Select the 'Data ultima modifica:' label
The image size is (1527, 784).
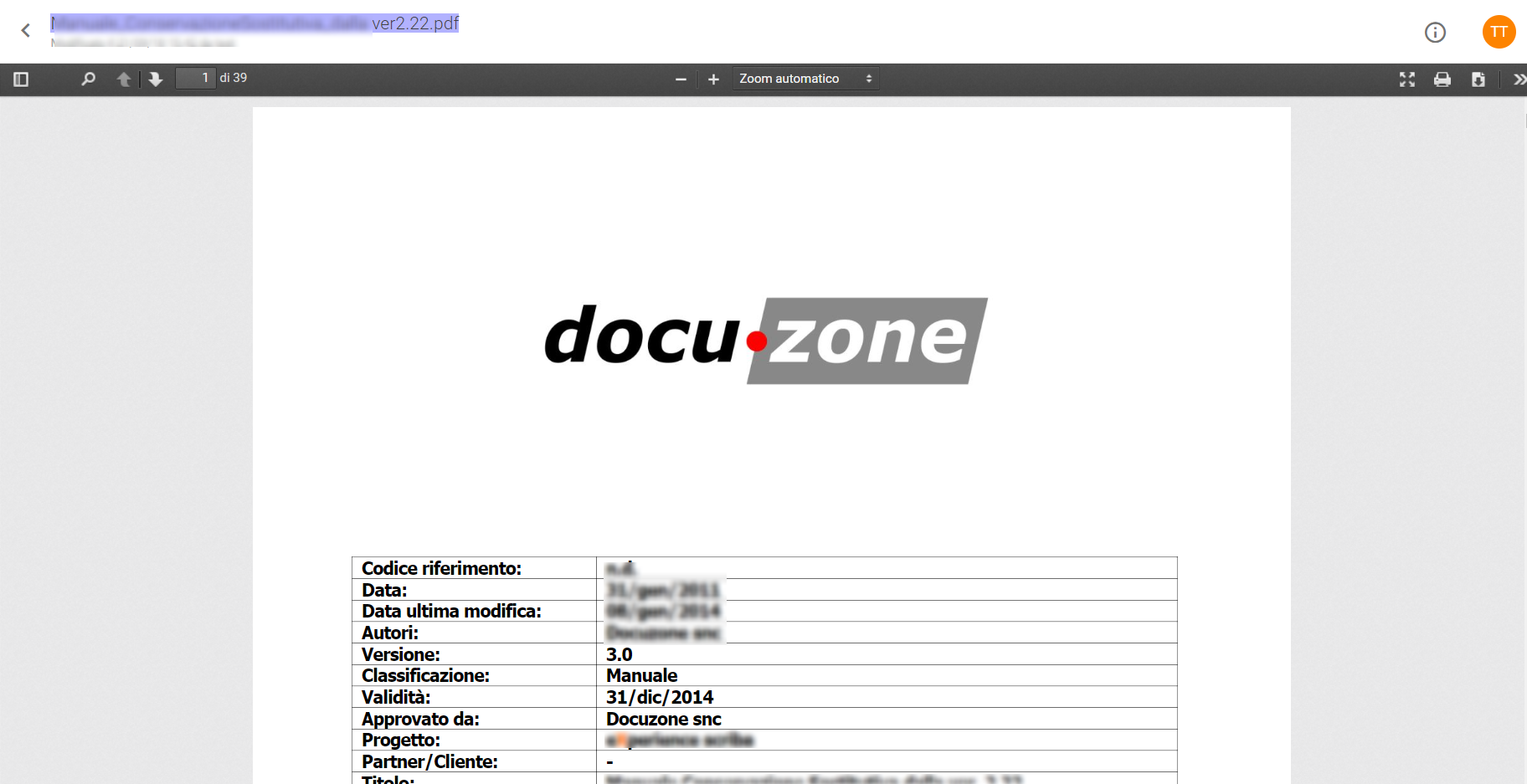(451, 611)
